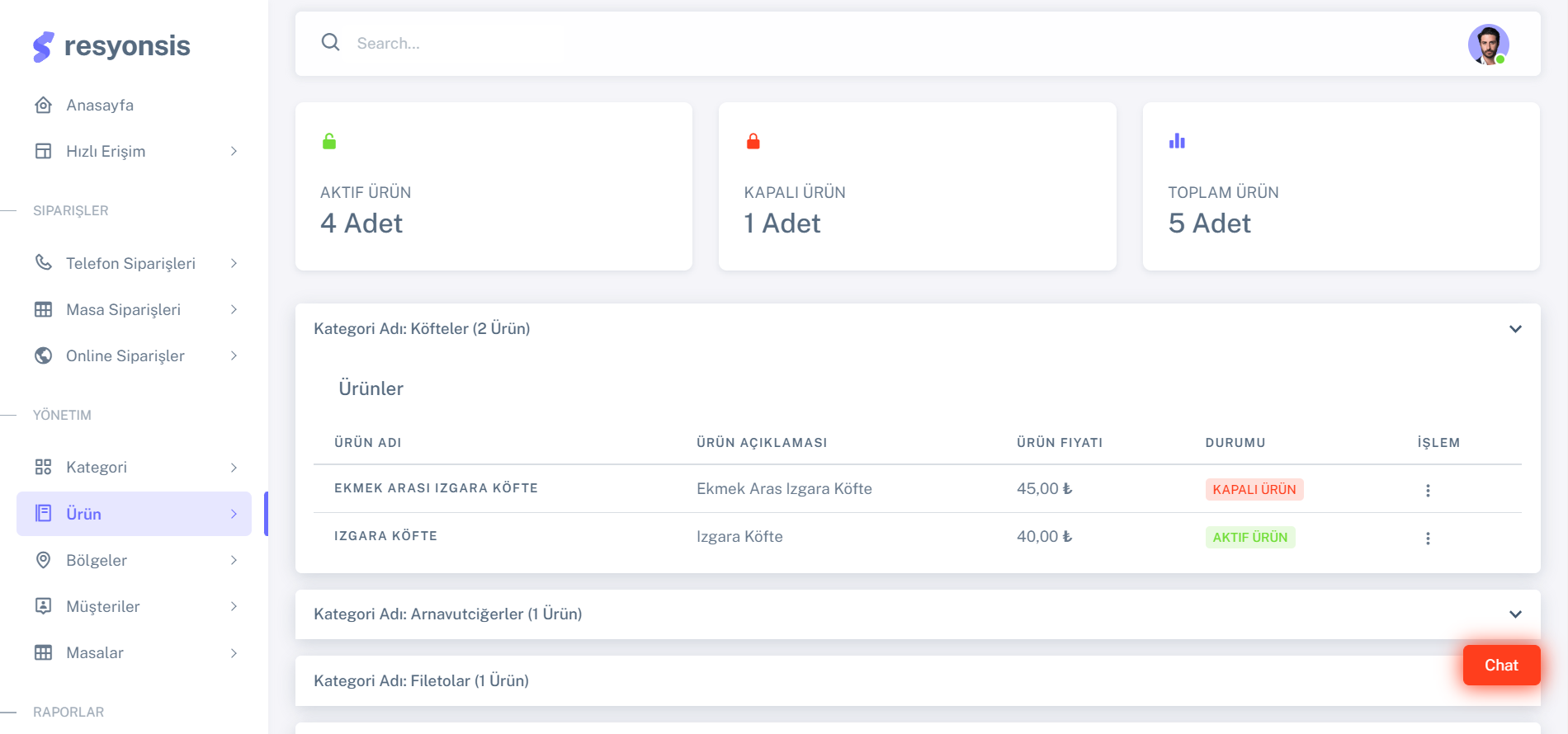Click the resyonsis logo icon
This screenshot has width=1568, height=734.
[x=44, y=47]
